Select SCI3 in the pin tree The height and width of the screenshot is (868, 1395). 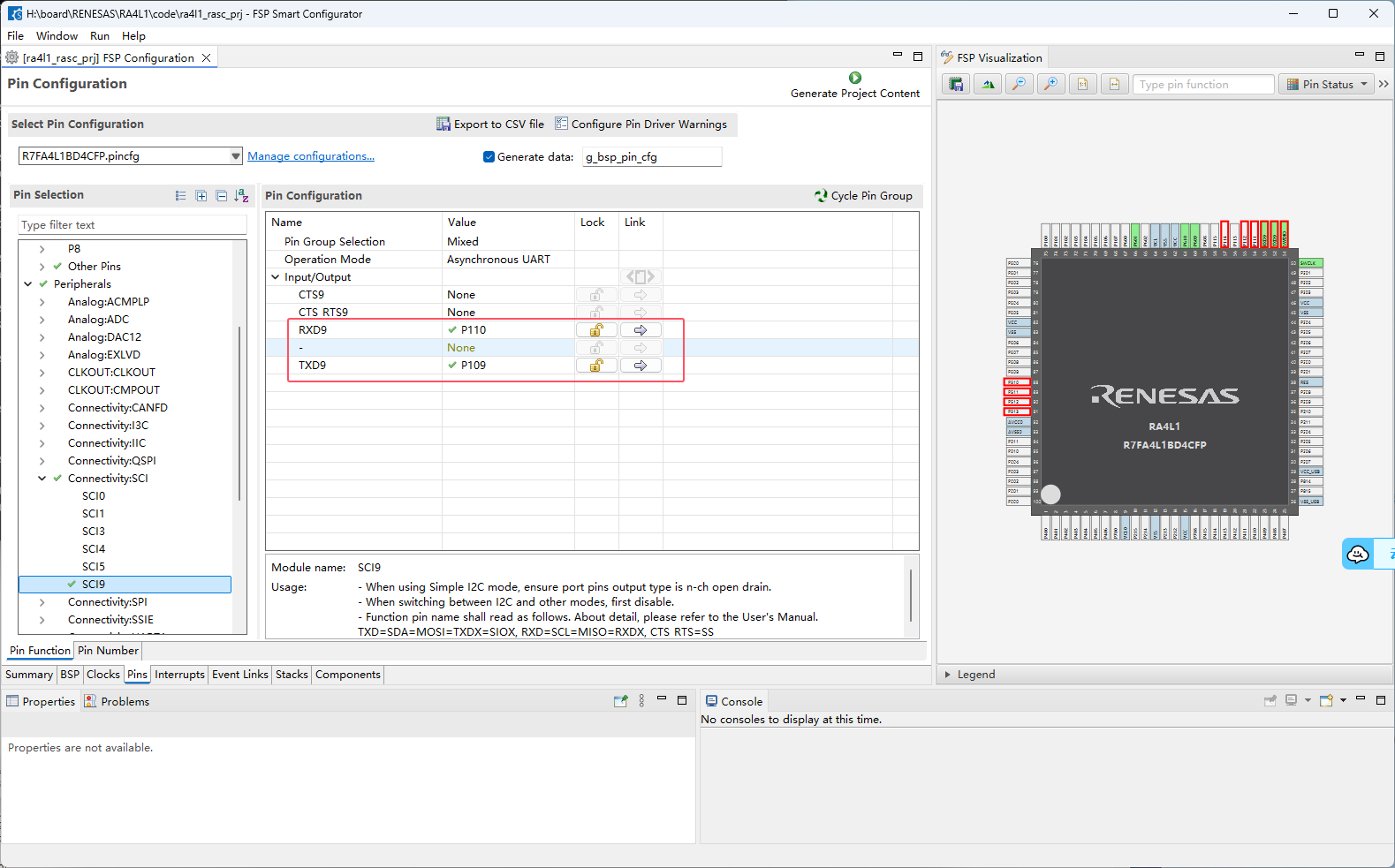94,532
